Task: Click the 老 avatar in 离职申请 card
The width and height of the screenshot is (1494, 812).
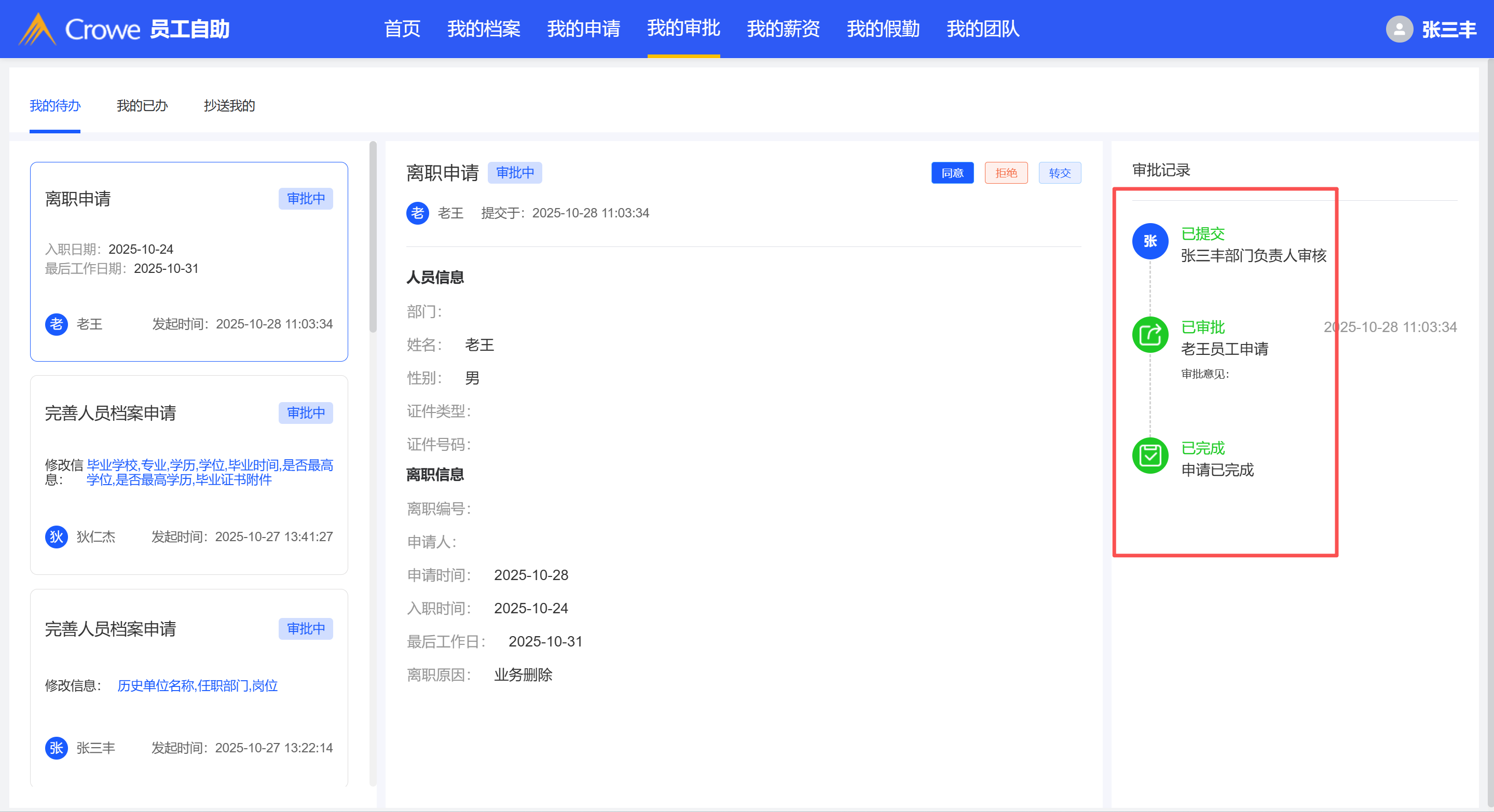Action: (56, 324)
